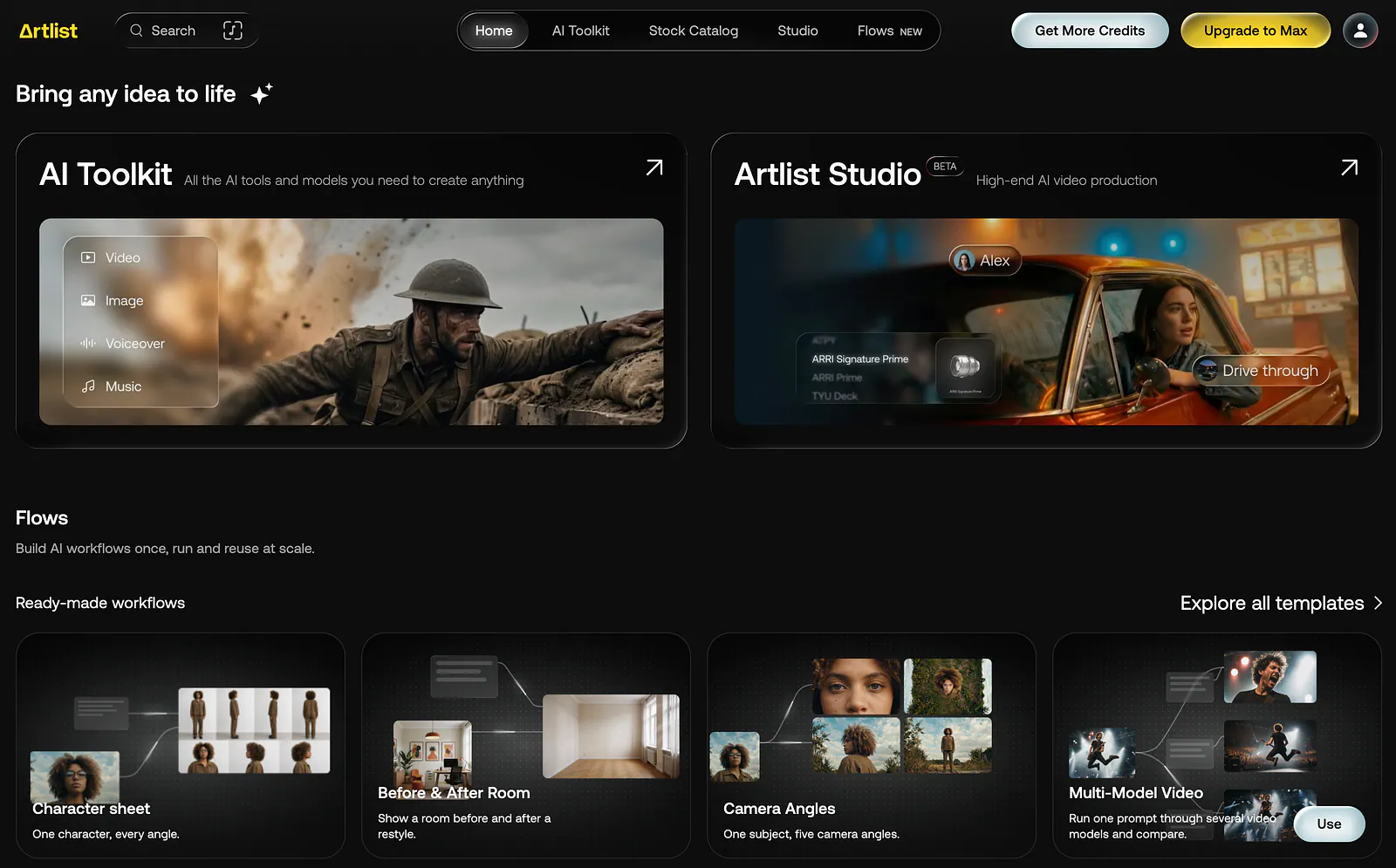Click Upgrade to Max button

pyautogui.click(x=1256, y=31)
